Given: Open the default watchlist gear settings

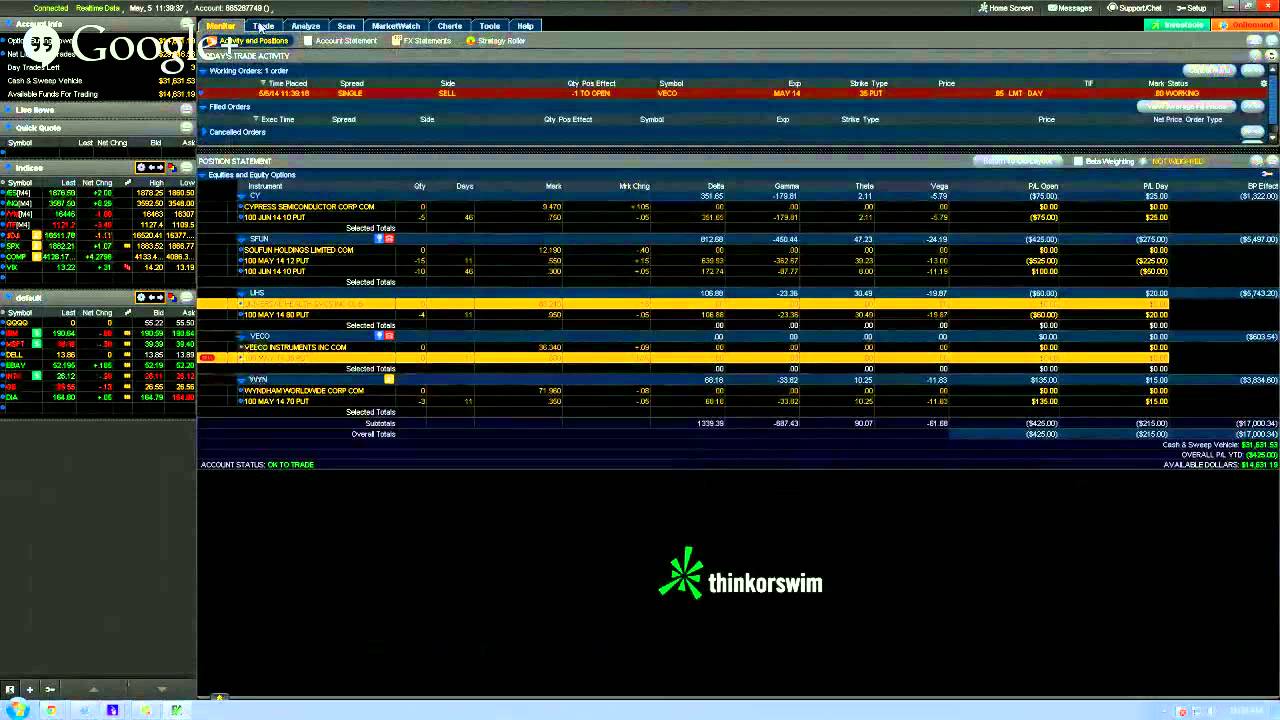Looking at the screenshot, I should [141, 298].
